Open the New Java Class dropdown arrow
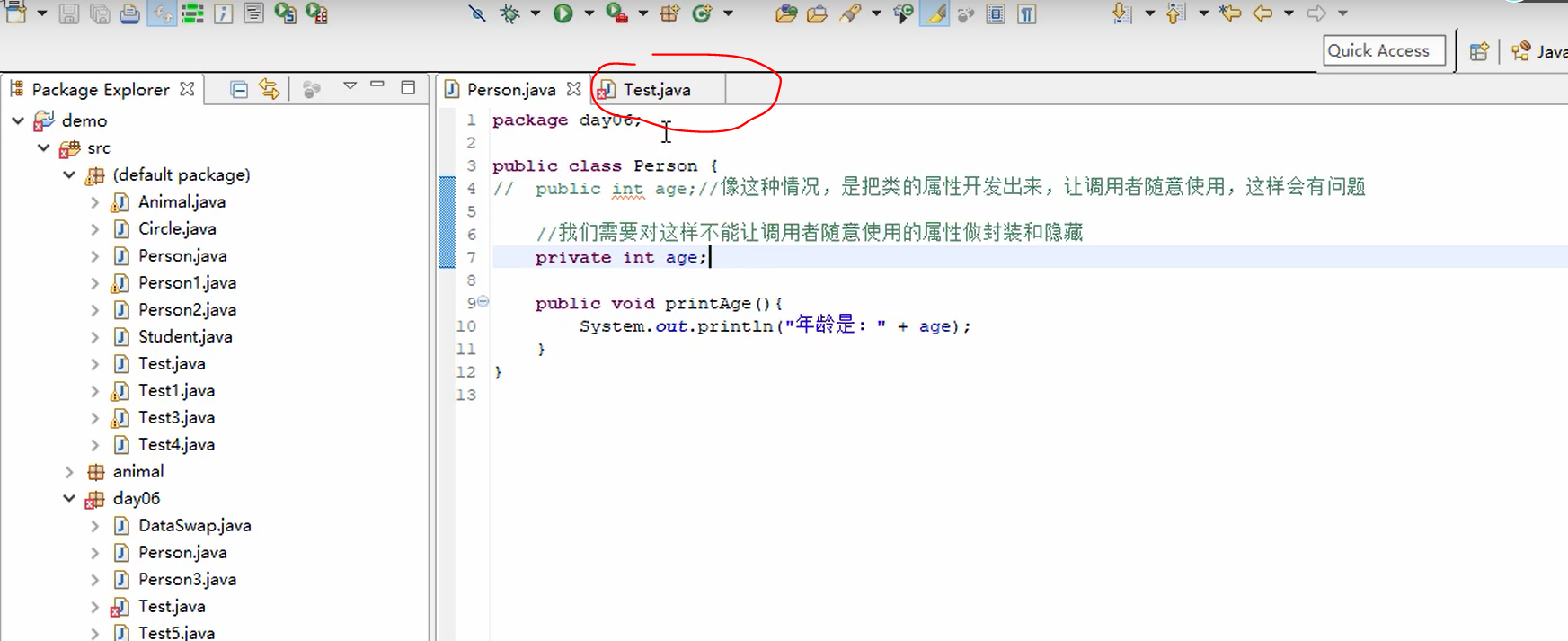 728,13
